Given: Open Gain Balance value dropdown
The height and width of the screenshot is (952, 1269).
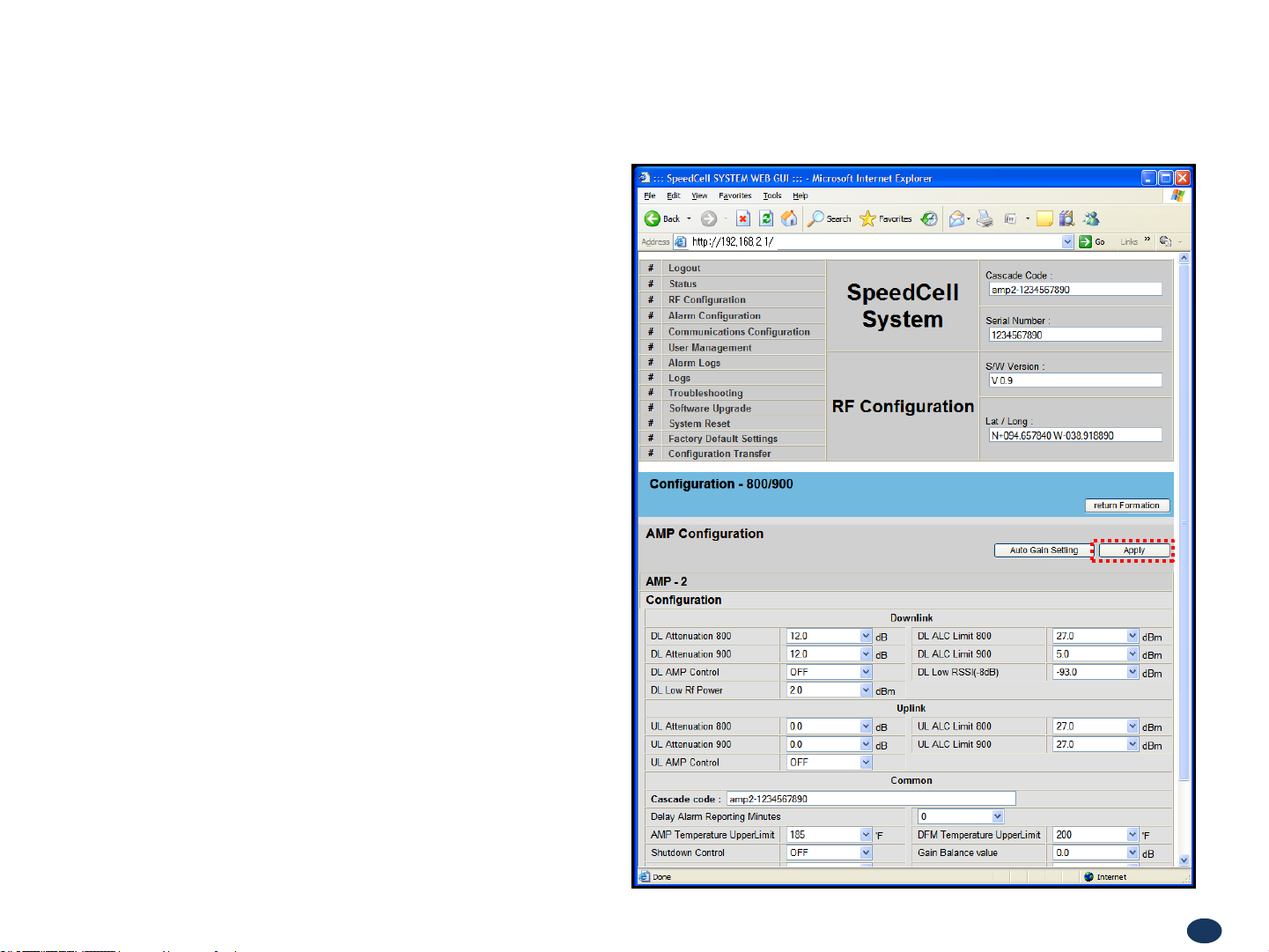Looking at the screenshot, I should [x=1133, y=852].
